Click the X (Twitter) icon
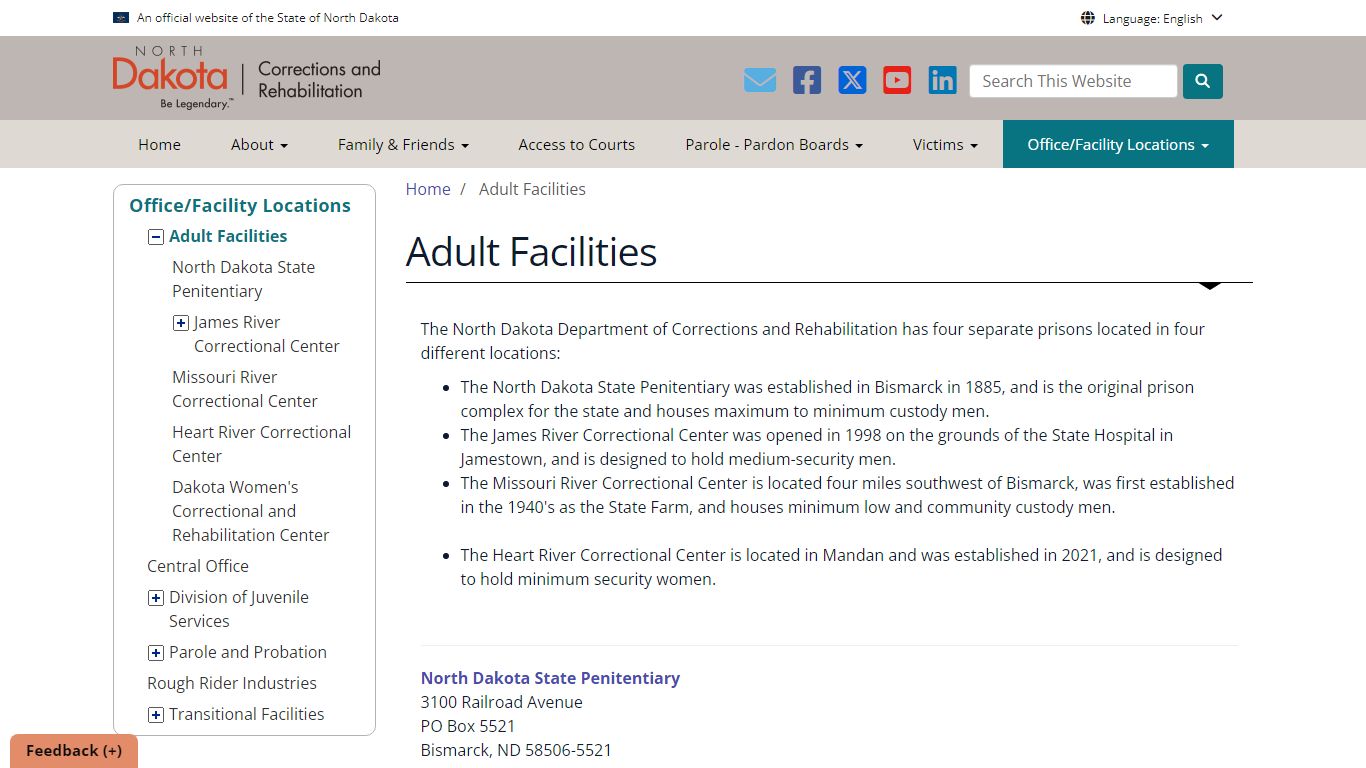This screenshot has height=768, width=1366. [852, 80]
